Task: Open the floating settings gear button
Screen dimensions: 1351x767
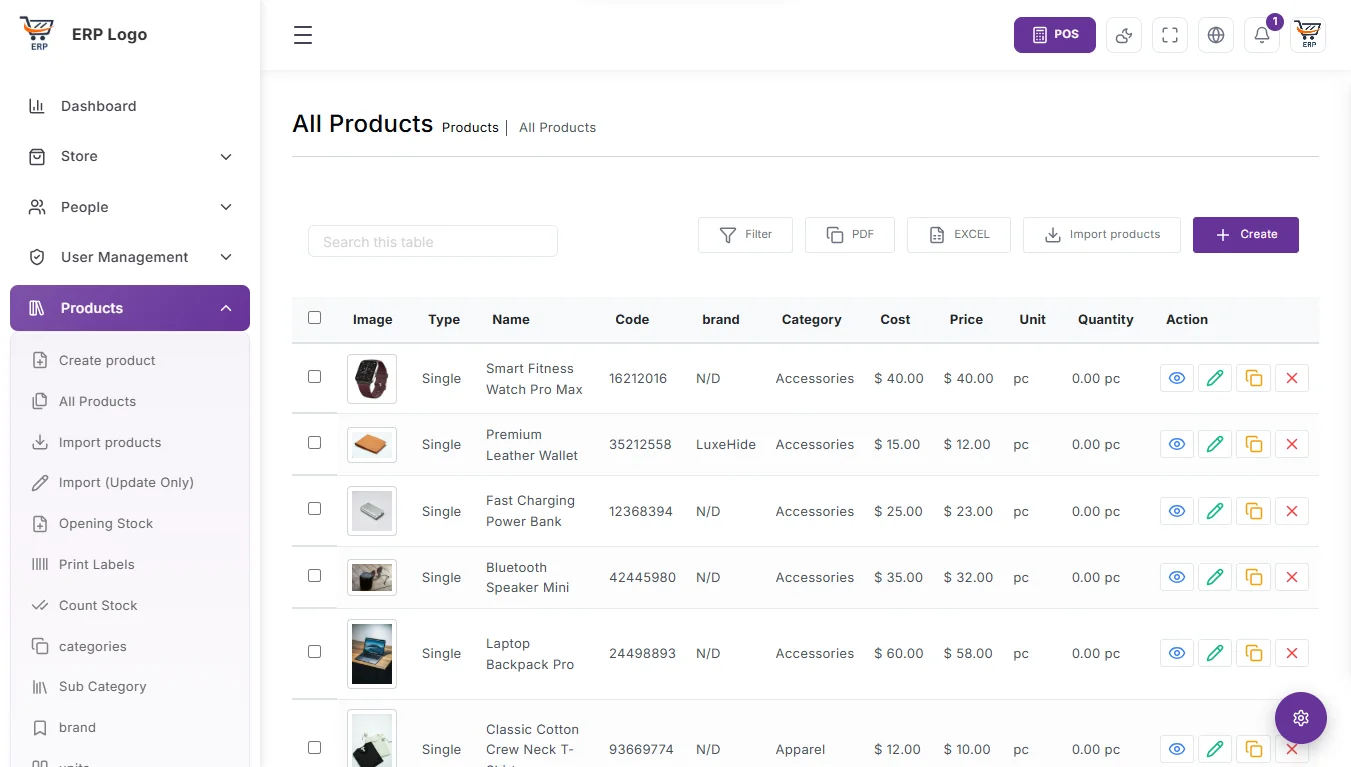Action: click(1301, 717)
